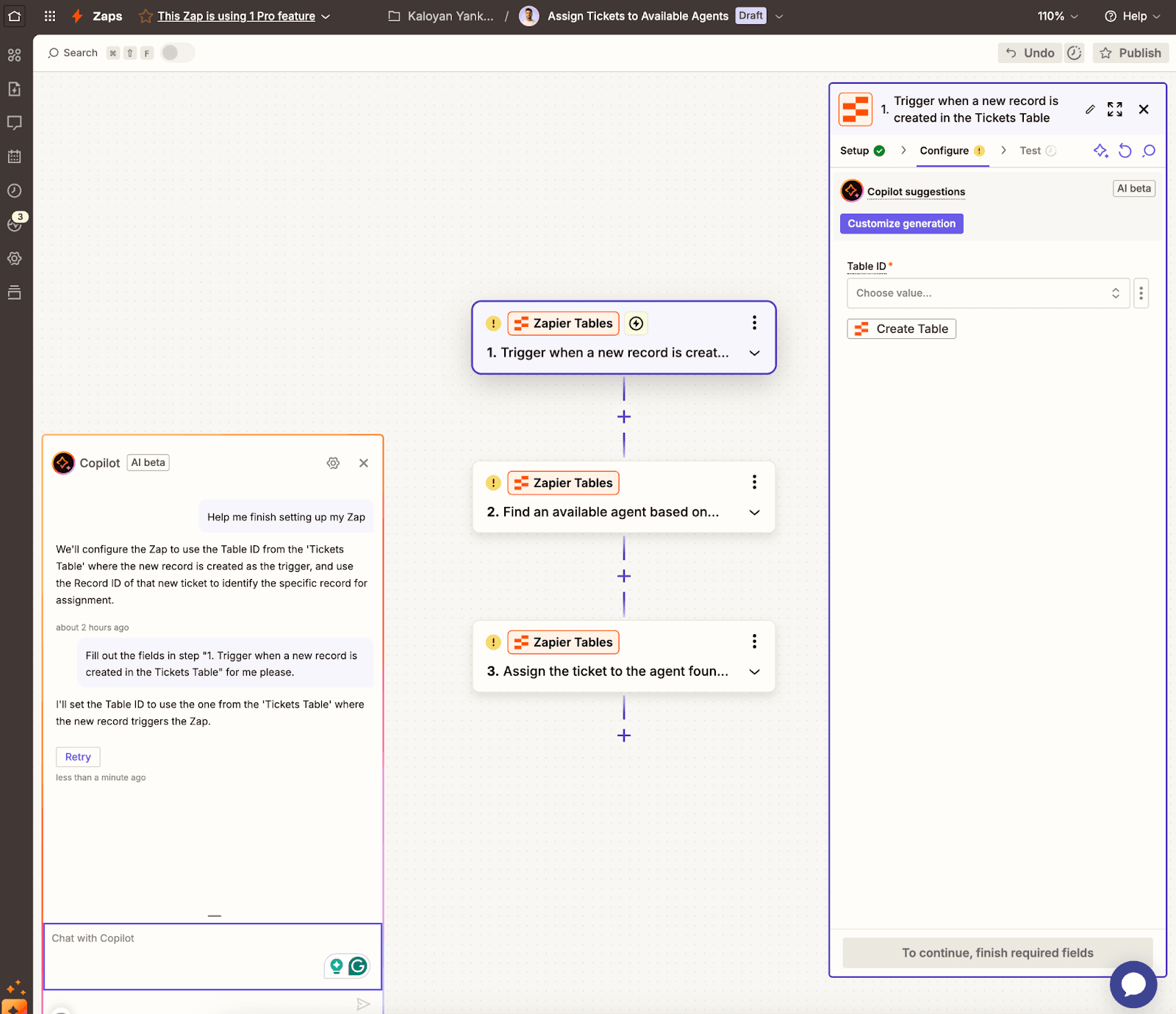Select the Assign Tickets to Available Agents title
This screenshot has width=1176, height=1014.
pos(638,16)
